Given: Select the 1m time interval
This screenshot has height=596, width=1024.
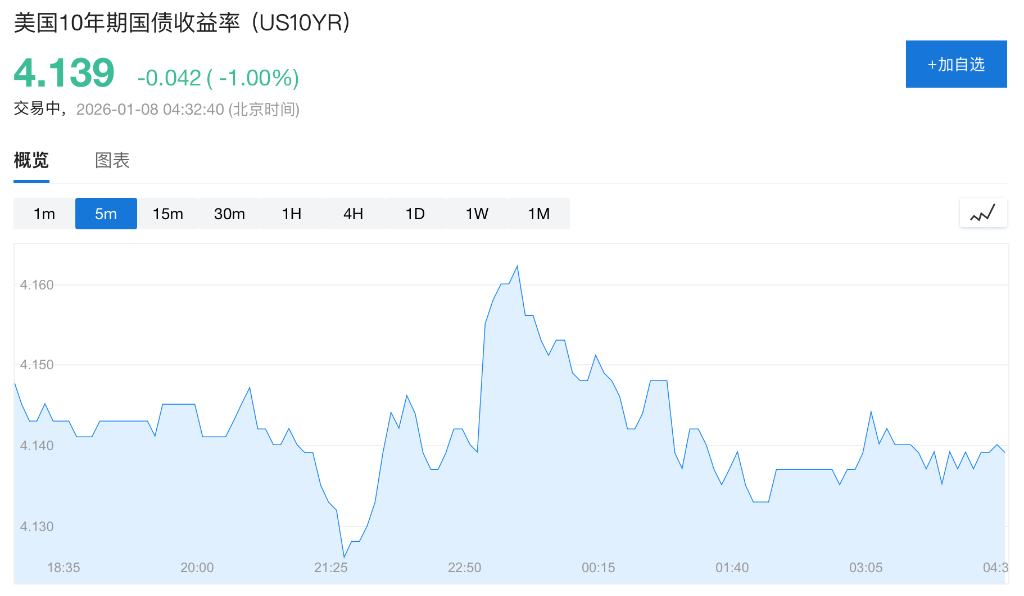Looking at the screenshot, I should point(44,213).
